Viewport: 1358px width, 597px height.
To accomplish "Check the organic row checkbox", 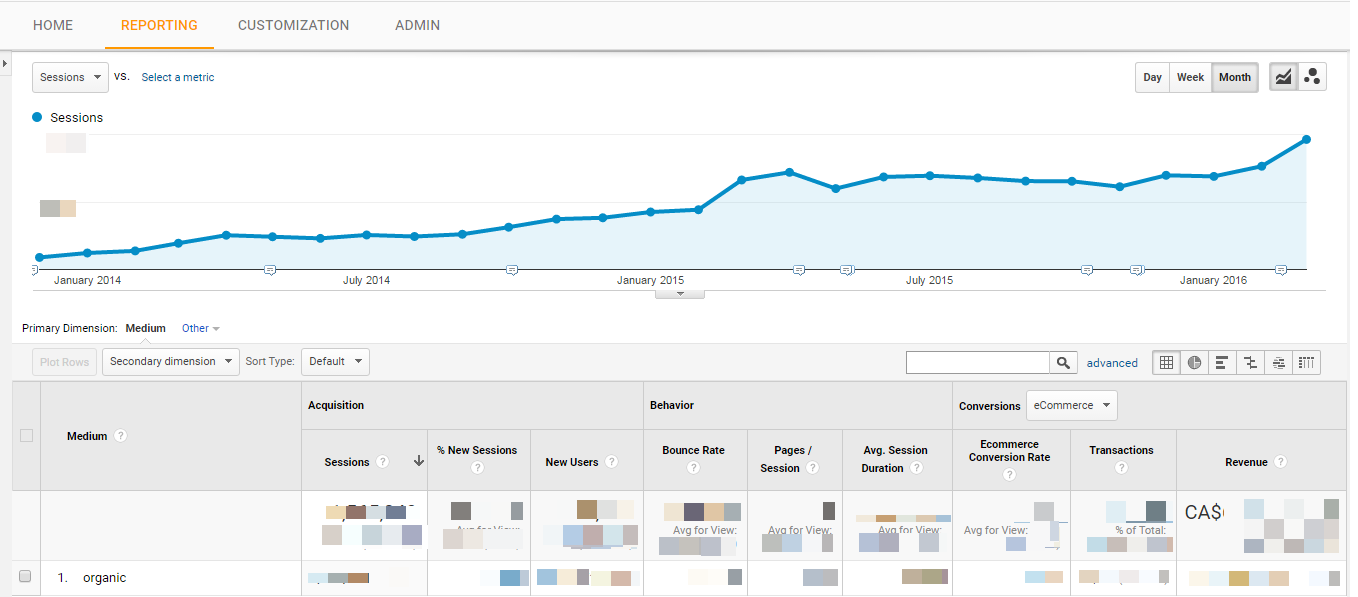I will coord(26,576).
